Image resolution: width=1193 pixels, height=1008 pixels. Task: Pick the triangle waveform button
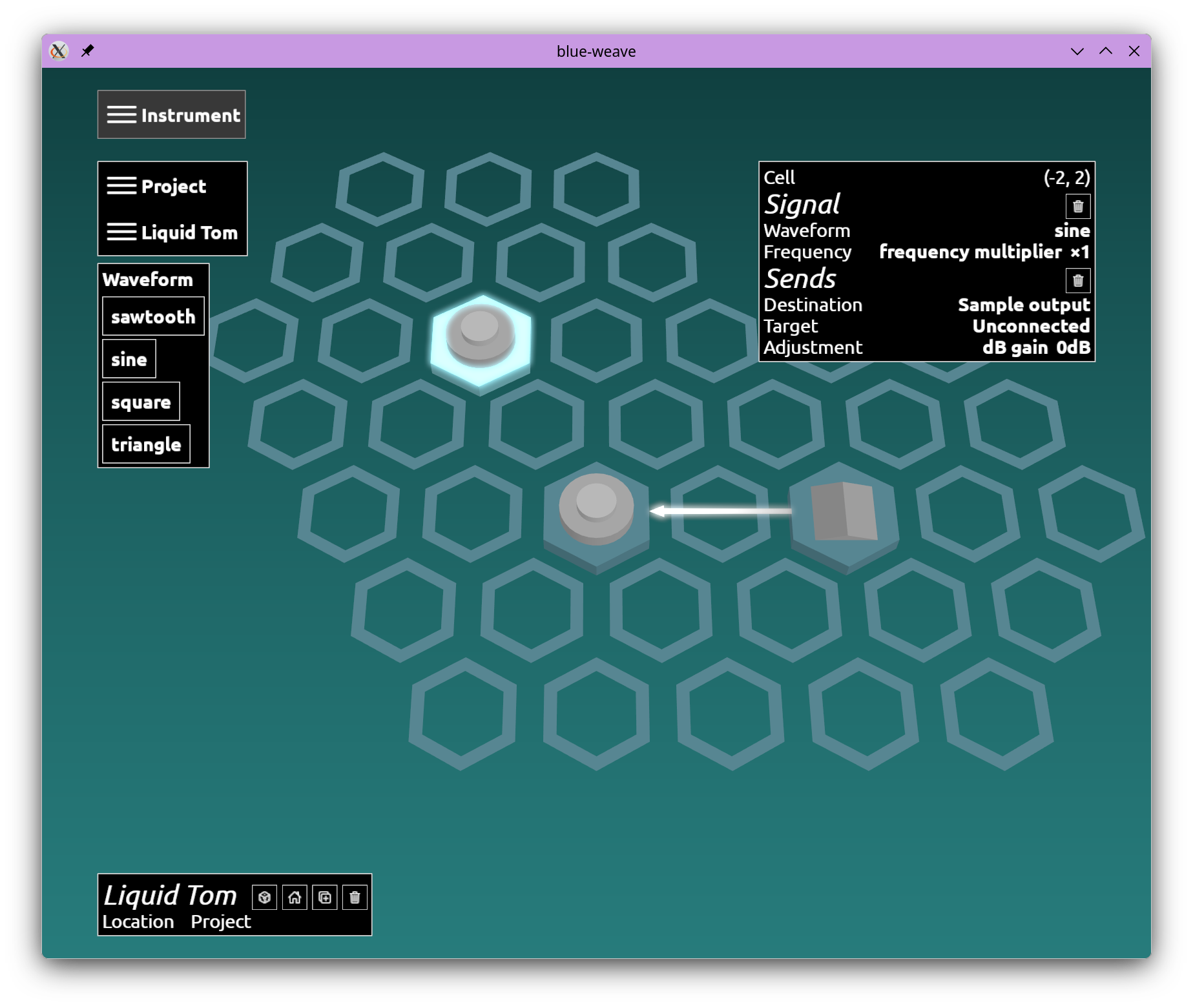click(x=147, y=444)
